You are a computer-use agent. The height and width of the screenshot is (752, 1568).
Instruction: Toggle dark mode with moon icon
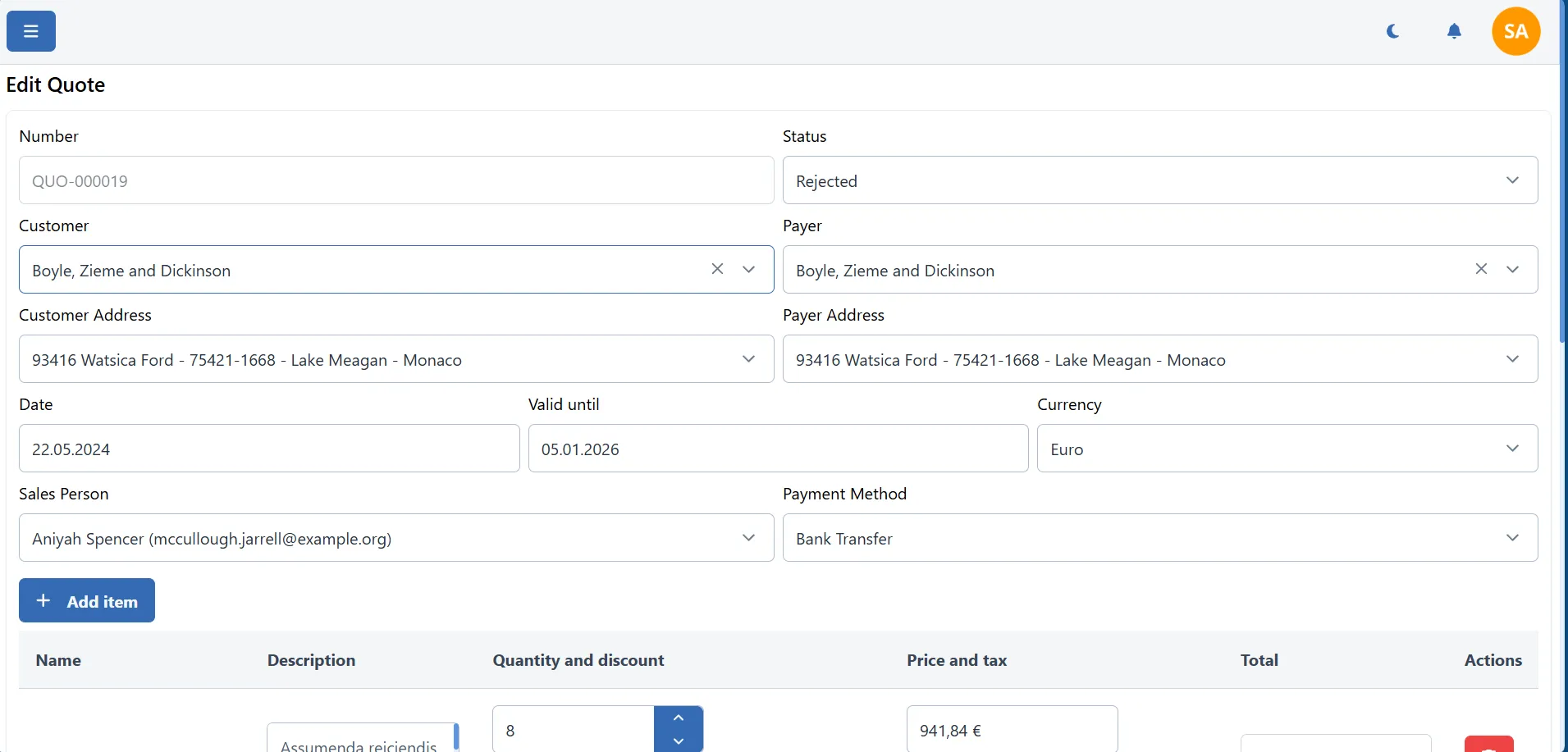1392,31
